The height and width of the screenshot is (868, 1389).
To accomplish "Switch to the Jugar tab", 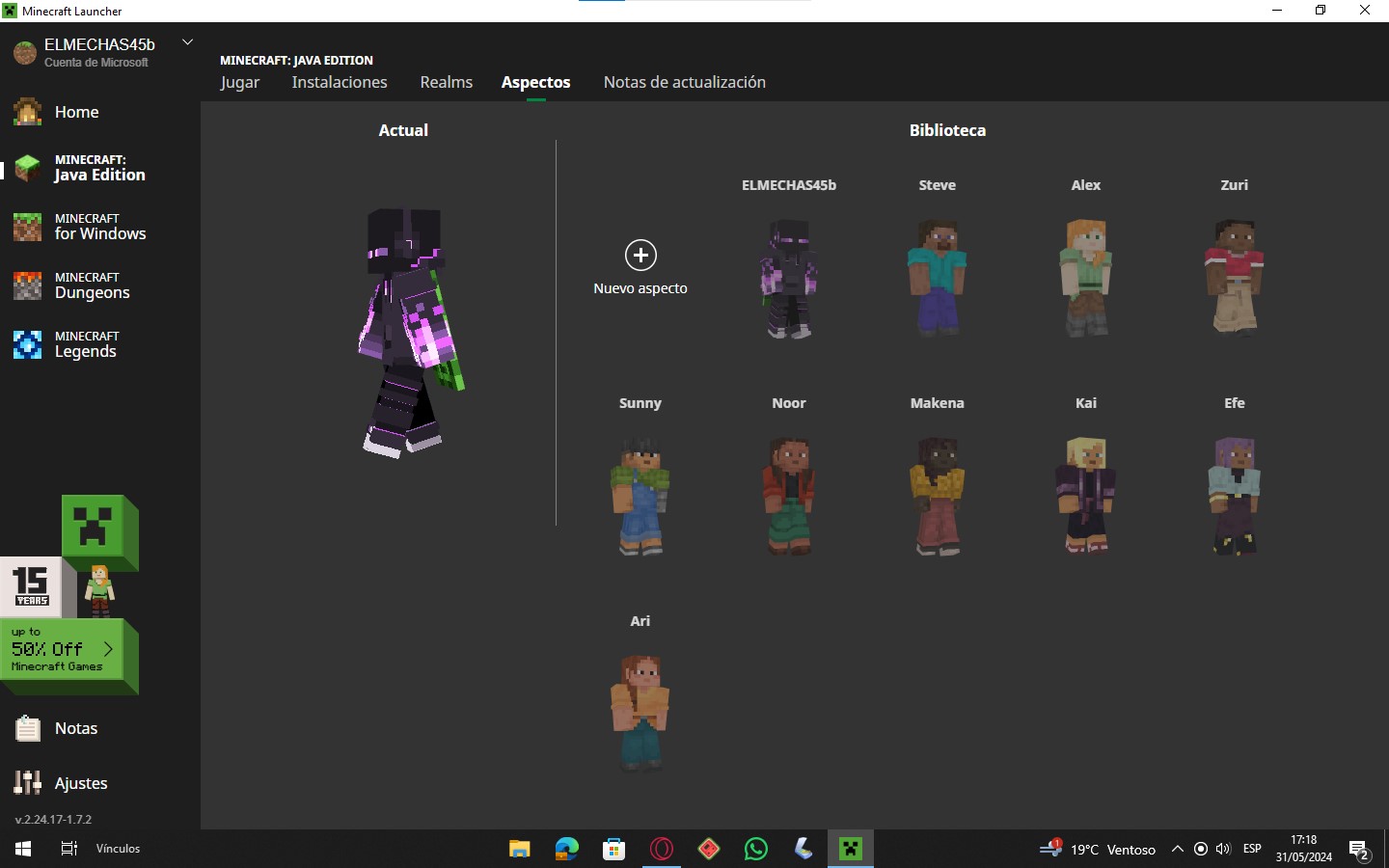I will (239, 83).
